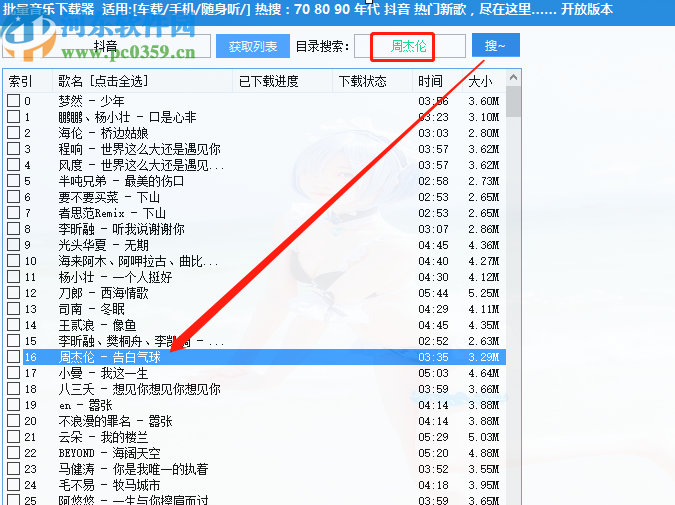675x505 pixels.
Task: Check the box for 者思范Remix - 下山
Action: 13,213
